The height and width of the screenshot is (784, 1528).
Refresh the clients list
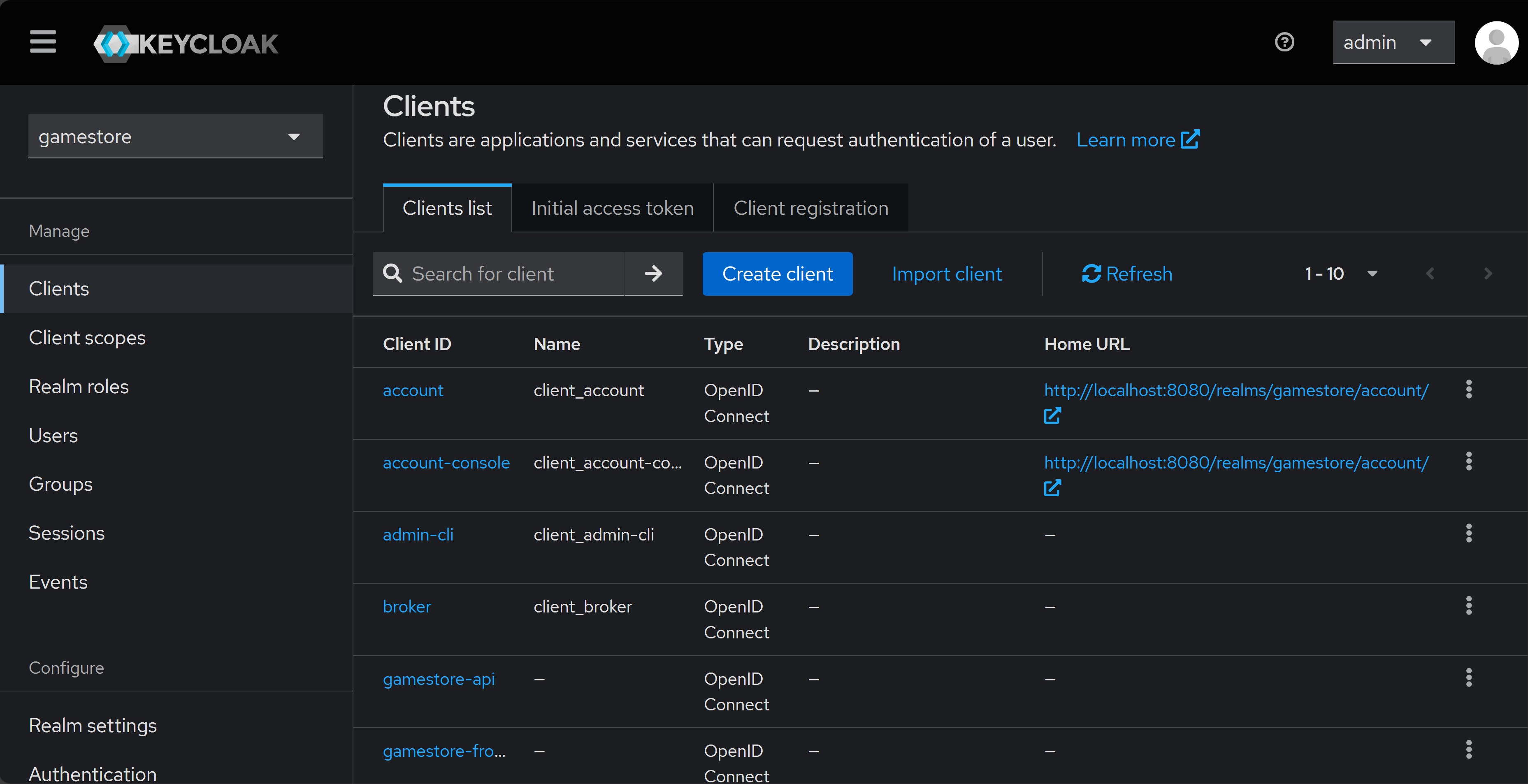tap(1126, 274)
